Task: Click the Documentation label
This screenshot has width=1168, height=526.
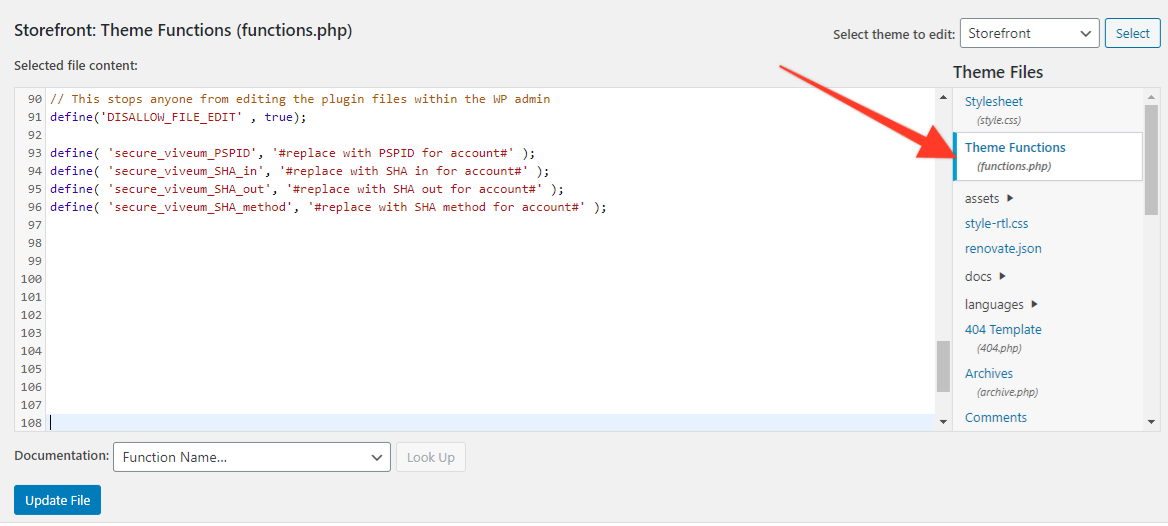Action: tap(62, 455)
